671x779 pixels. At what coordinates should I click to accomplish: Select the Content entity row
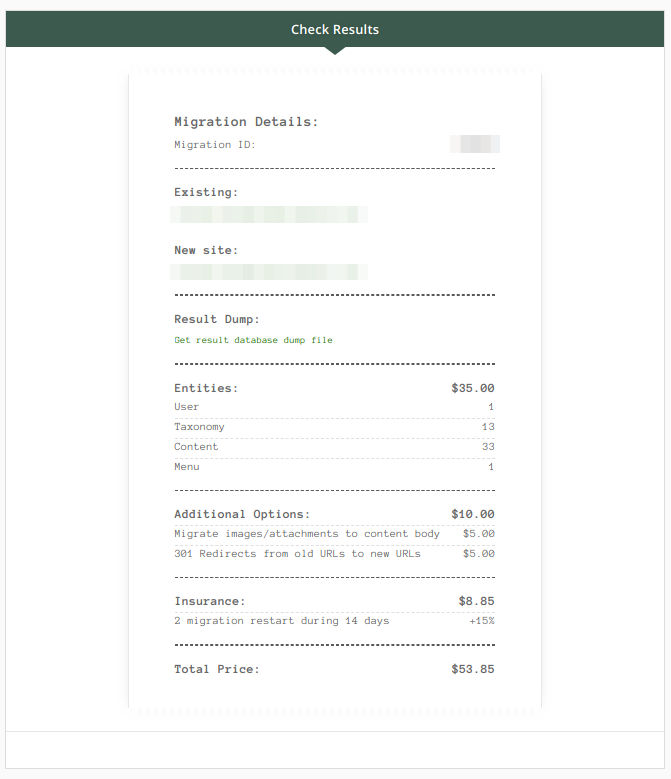[x=334, y=447]
